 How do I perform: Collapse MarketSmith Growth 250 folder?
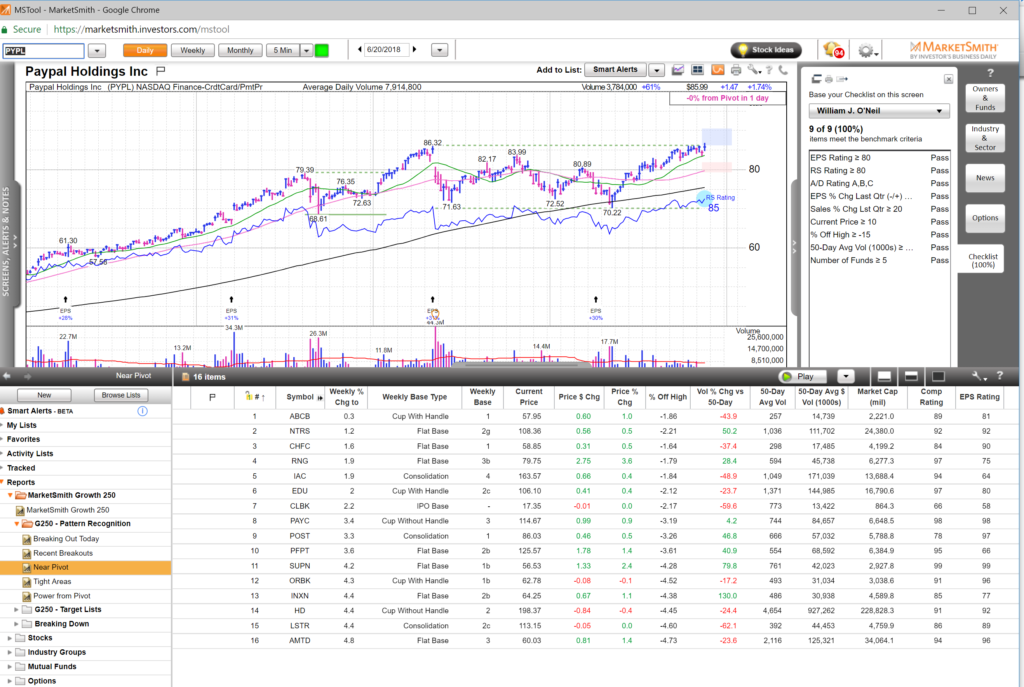(x=10, y=495)
